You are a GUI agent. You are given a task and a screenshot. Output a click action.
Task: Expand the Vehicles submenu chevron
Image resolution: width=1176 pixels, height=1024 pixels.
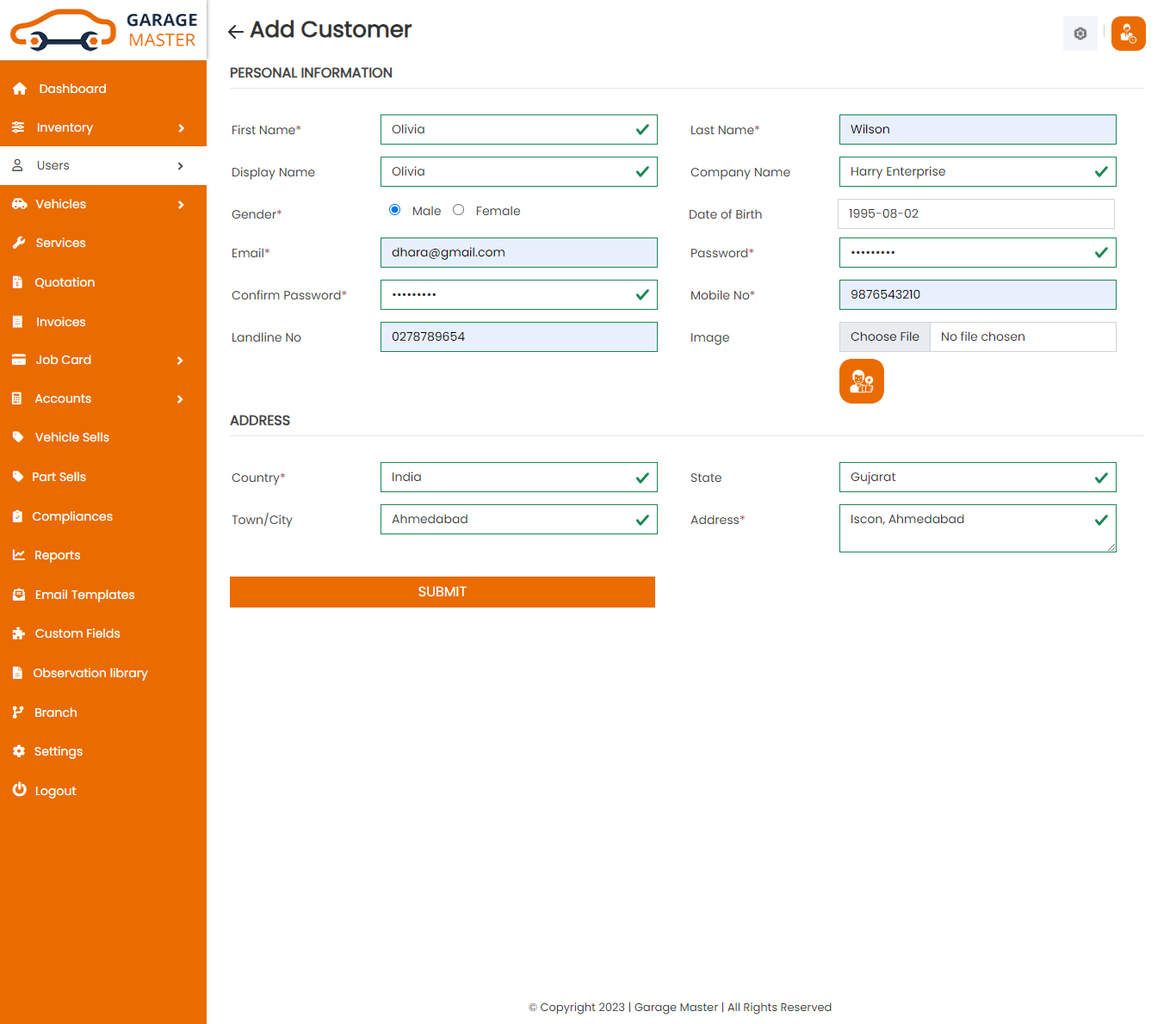click(x=181, y=205)
